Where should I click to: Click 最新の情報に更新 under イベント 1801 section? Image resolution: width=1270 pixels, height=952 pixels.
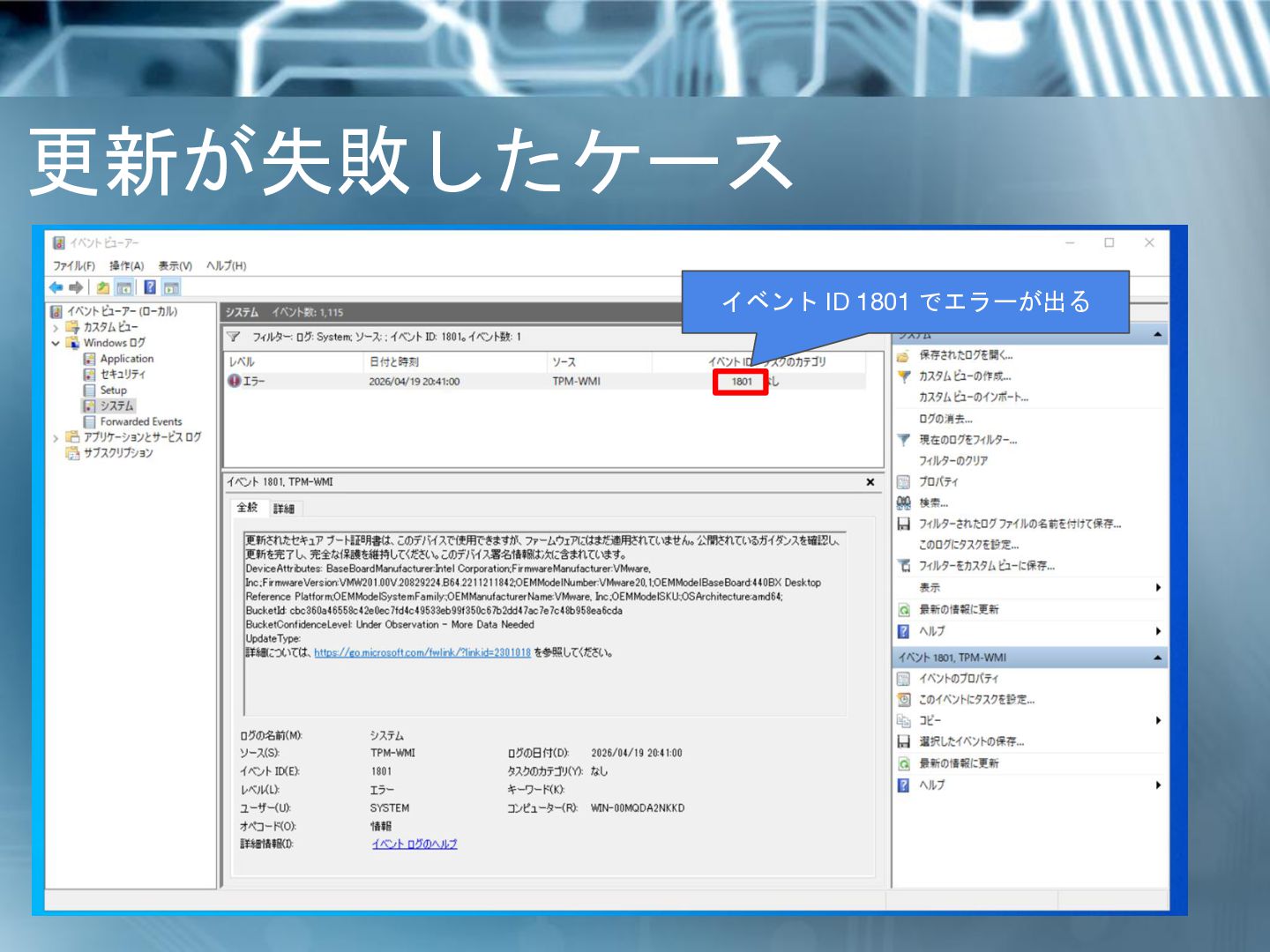click(x=959, y=764)
